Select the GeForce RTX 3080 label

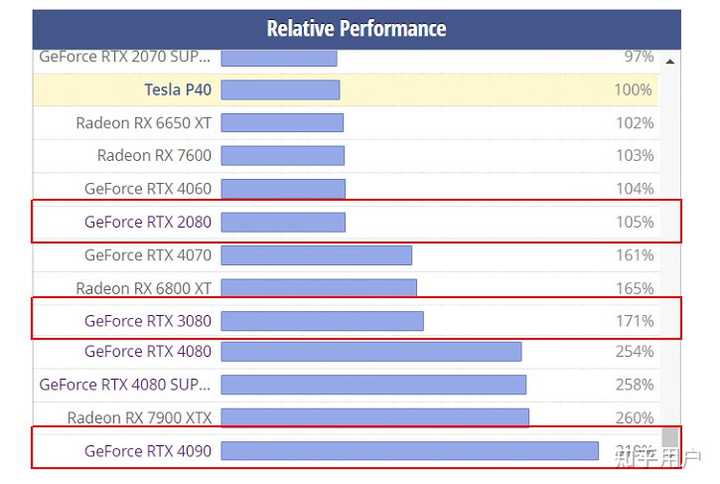click(x=148, y=321)
